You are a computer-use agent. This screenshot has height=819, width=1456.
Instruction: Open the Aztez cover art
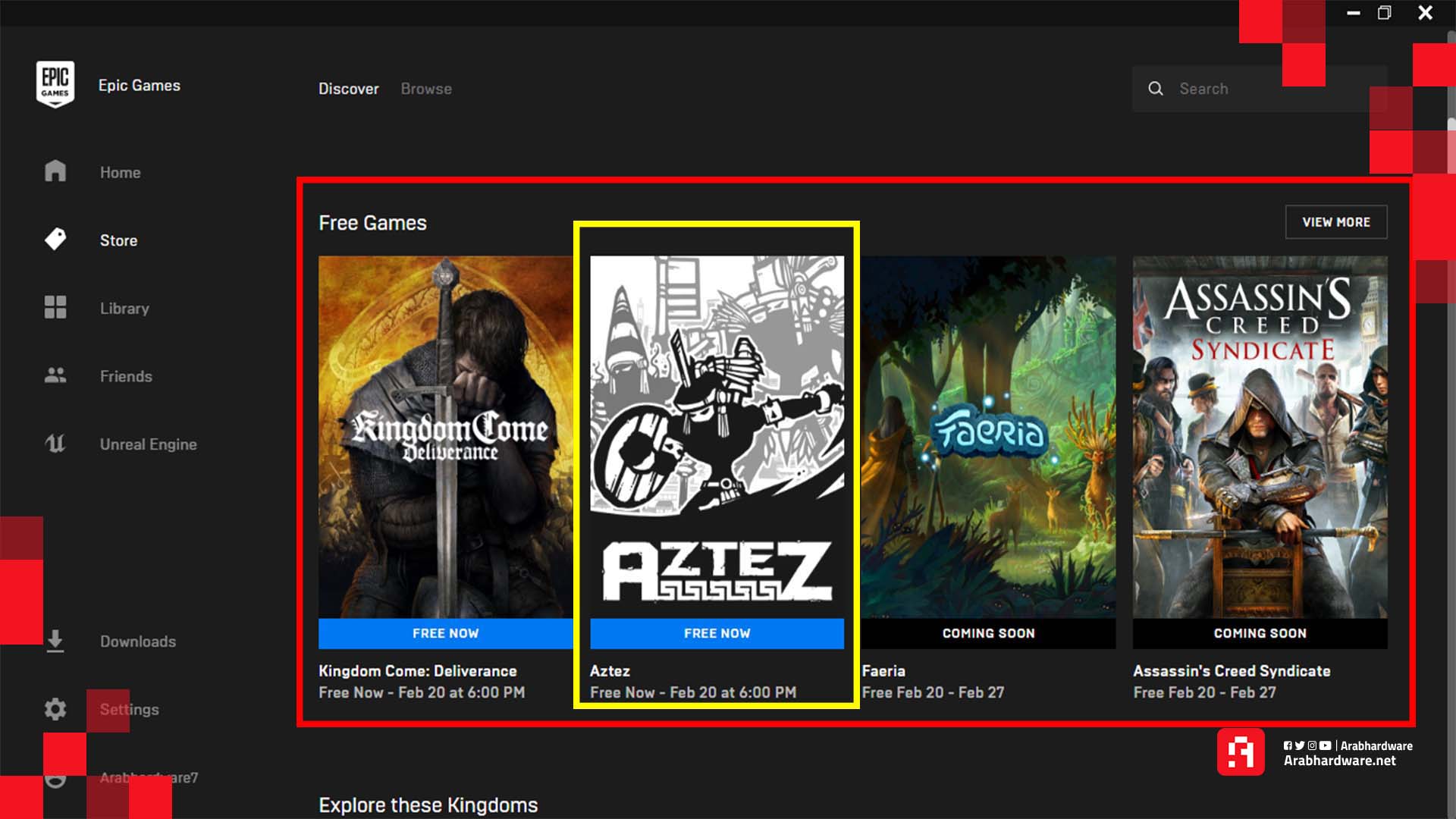tap(717, 437)
